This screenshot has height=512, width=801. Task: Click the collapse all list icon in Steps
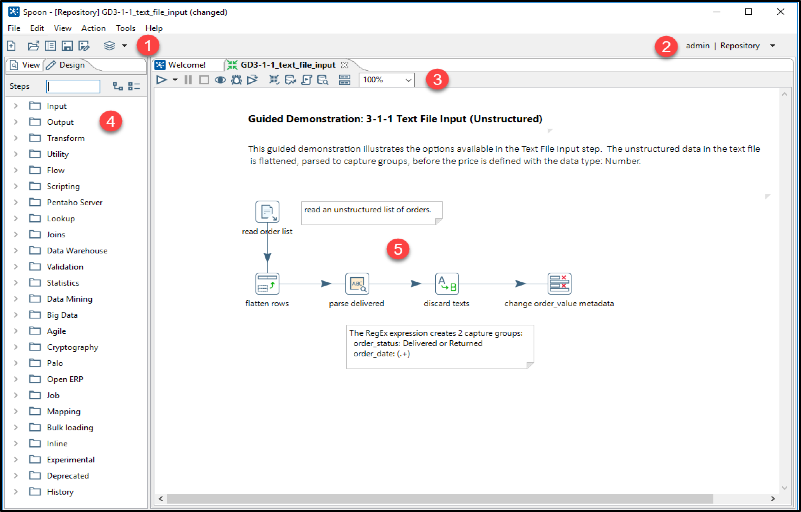pyautogui.click(x=134, y=86)
